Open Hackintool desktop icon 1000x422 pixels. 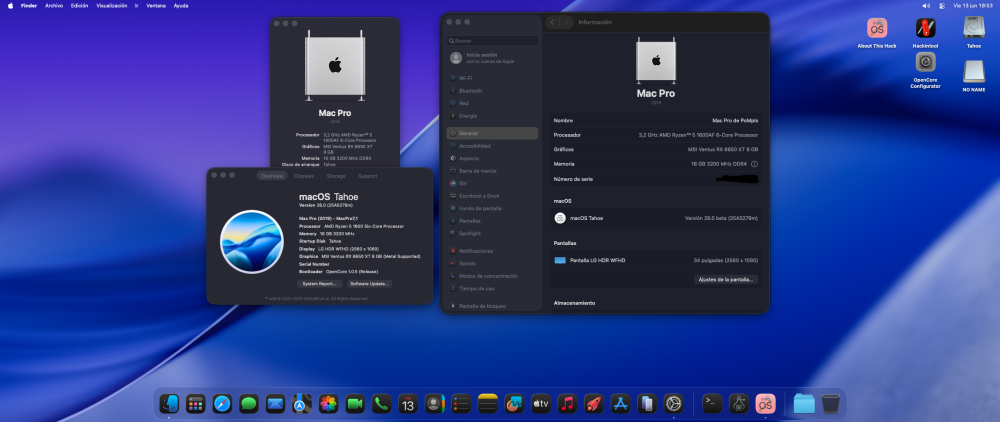[x=925, y=28]
